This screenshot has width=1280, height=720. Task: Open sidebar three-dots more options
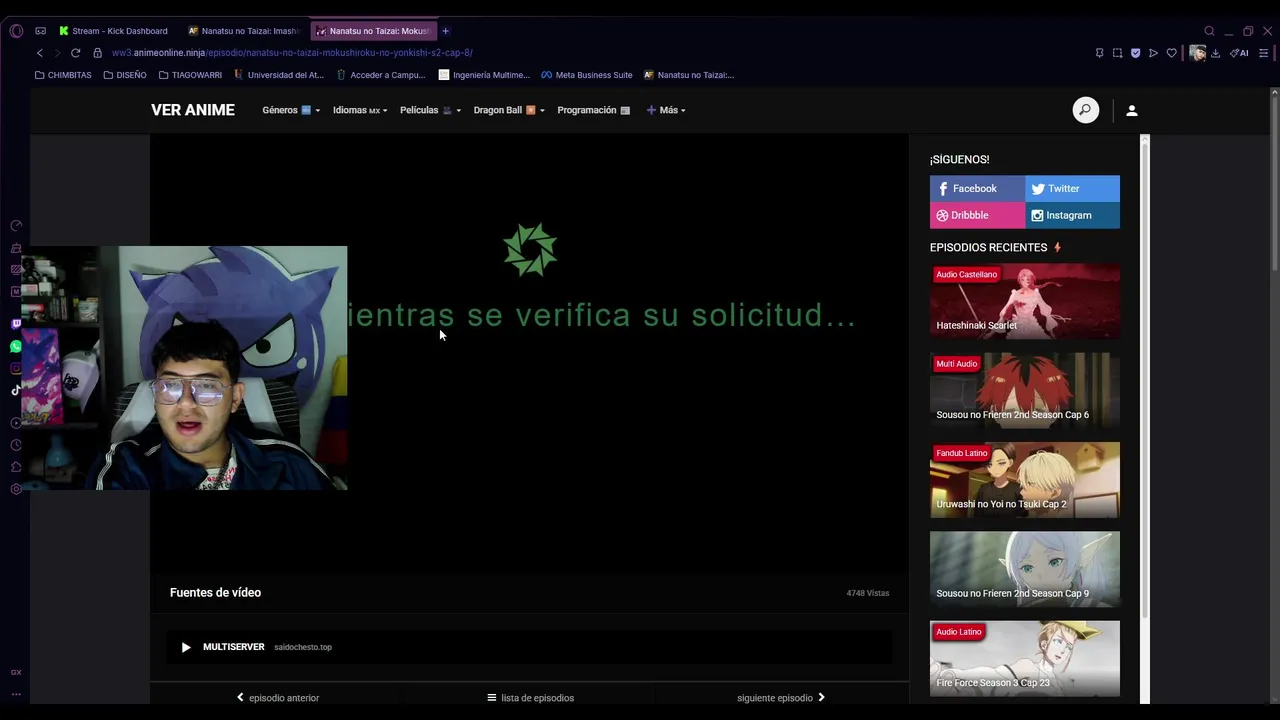[16, 694]
